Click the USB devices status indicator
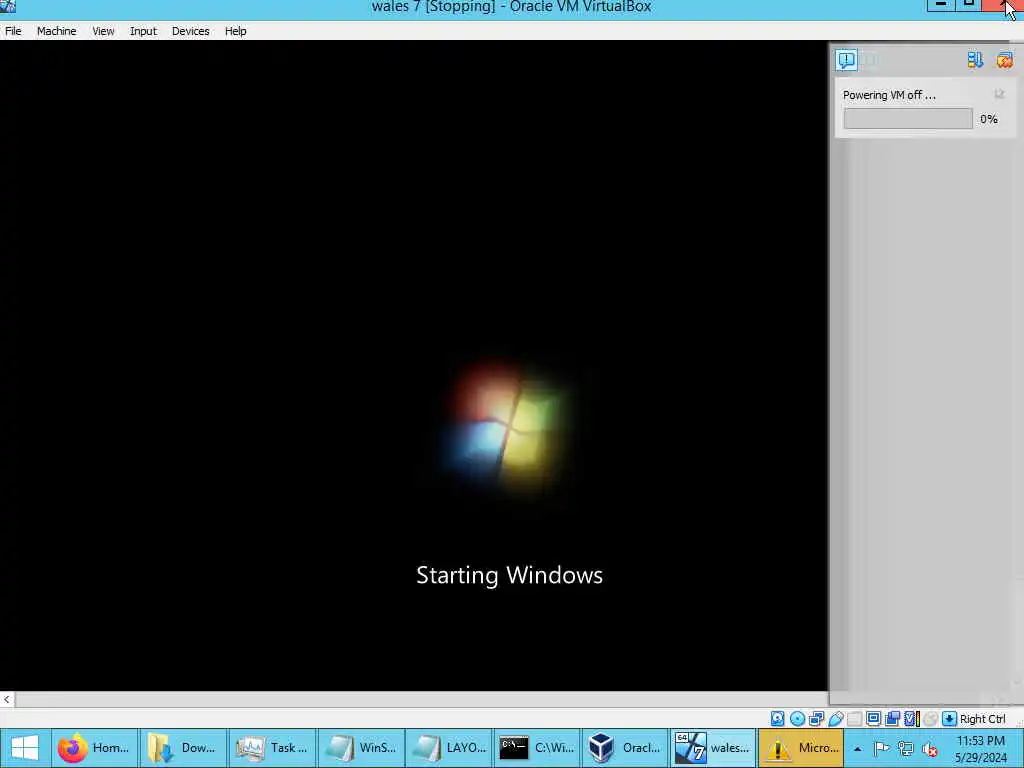This screenshot has height=768, width=1024. coord(836,718)
